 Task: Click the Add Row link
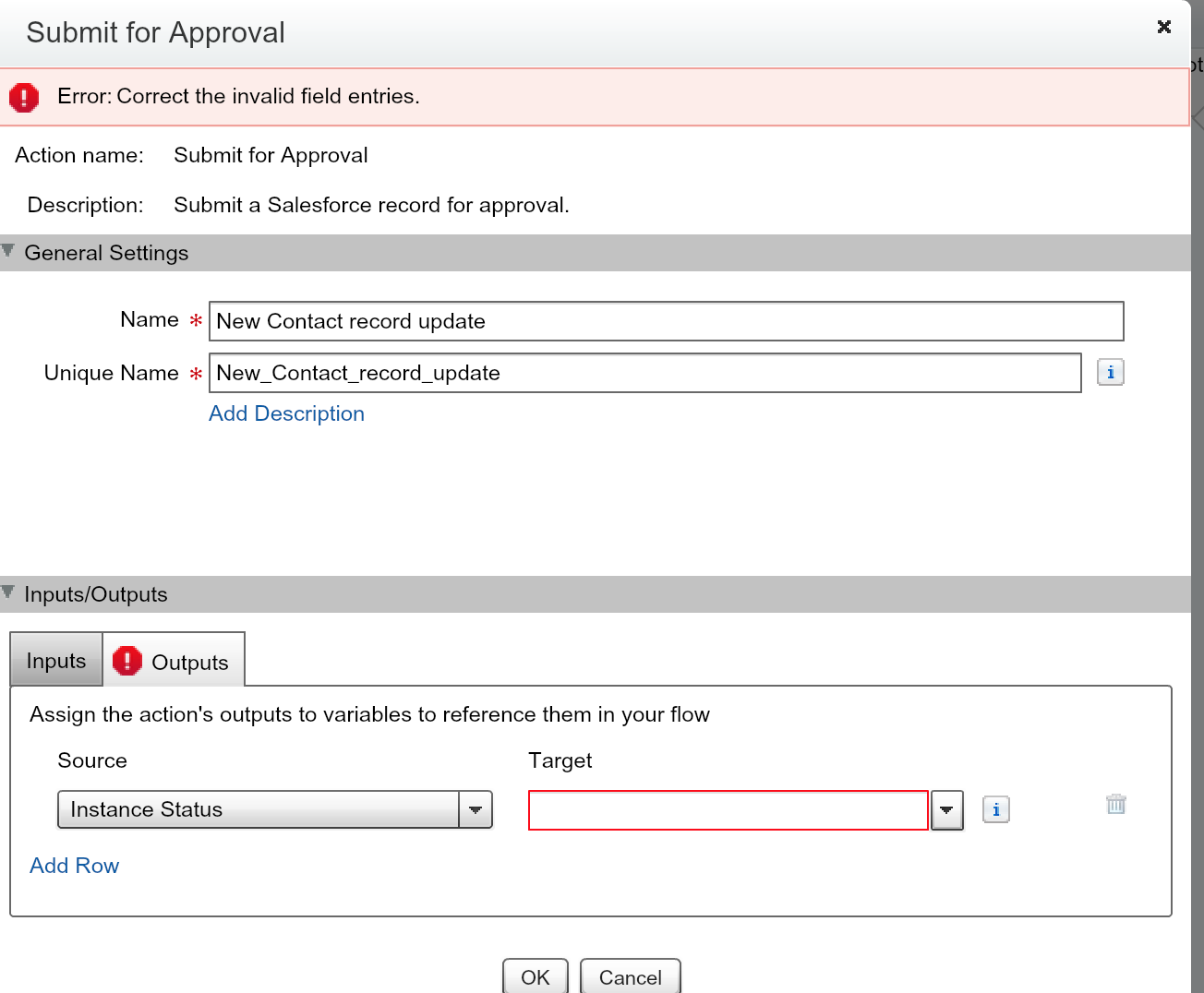click(x=75, y=866)
